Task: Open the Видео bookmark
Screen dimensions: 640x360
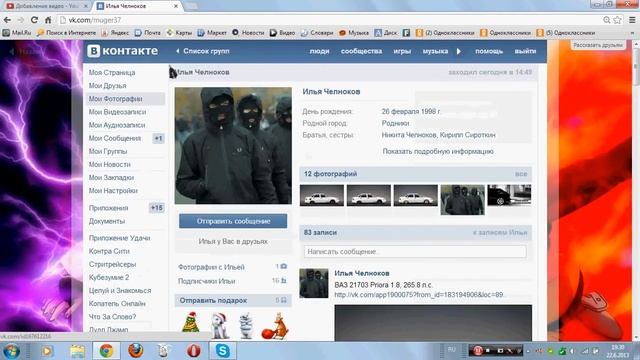Action: tap(282, 33)
